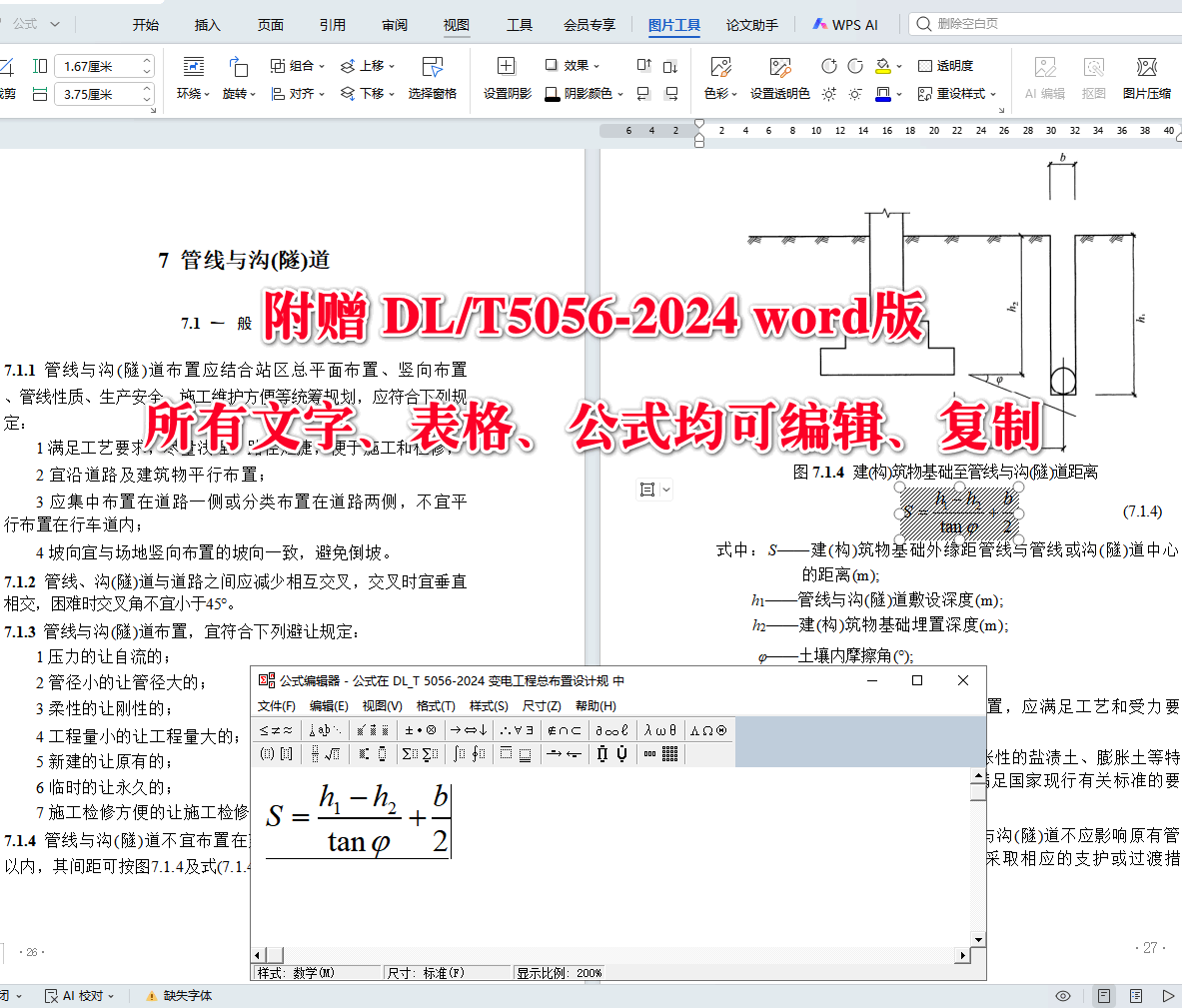Click scroll-right arrow in equation editor
The height and width of the screenshot is (1008, 1182).
pos(962,955)
